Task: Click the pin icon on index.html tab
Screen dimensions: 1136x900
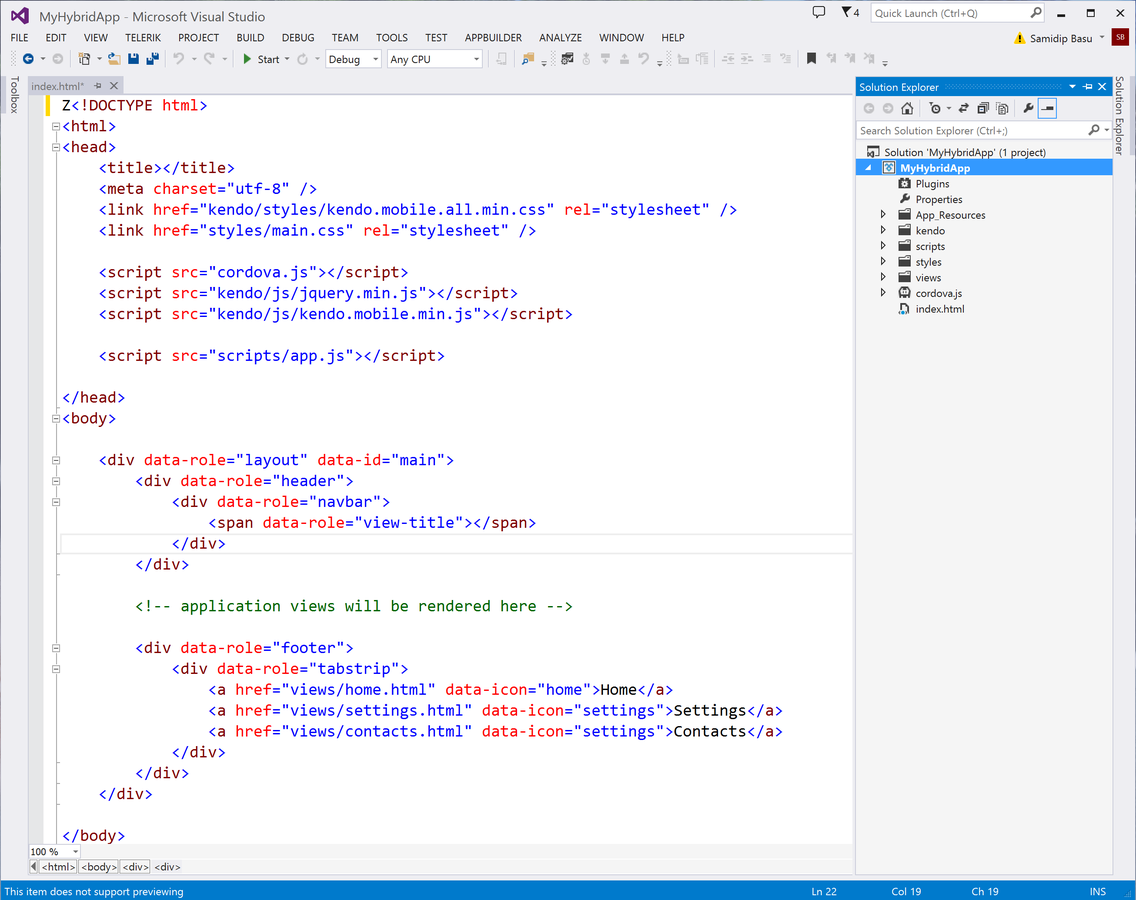Action: (x=98, y=86)
